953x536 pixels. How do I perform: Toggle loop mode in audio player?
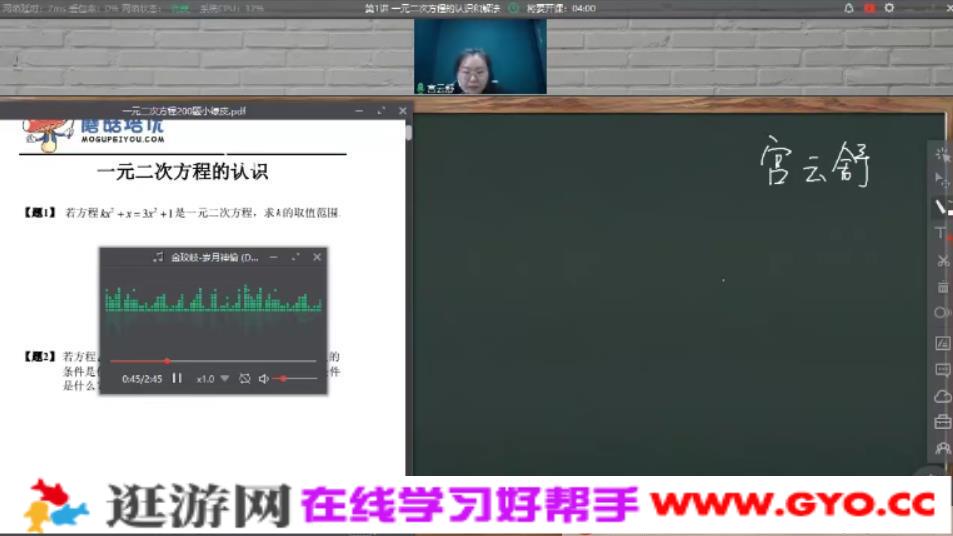(x=244, y=379)
